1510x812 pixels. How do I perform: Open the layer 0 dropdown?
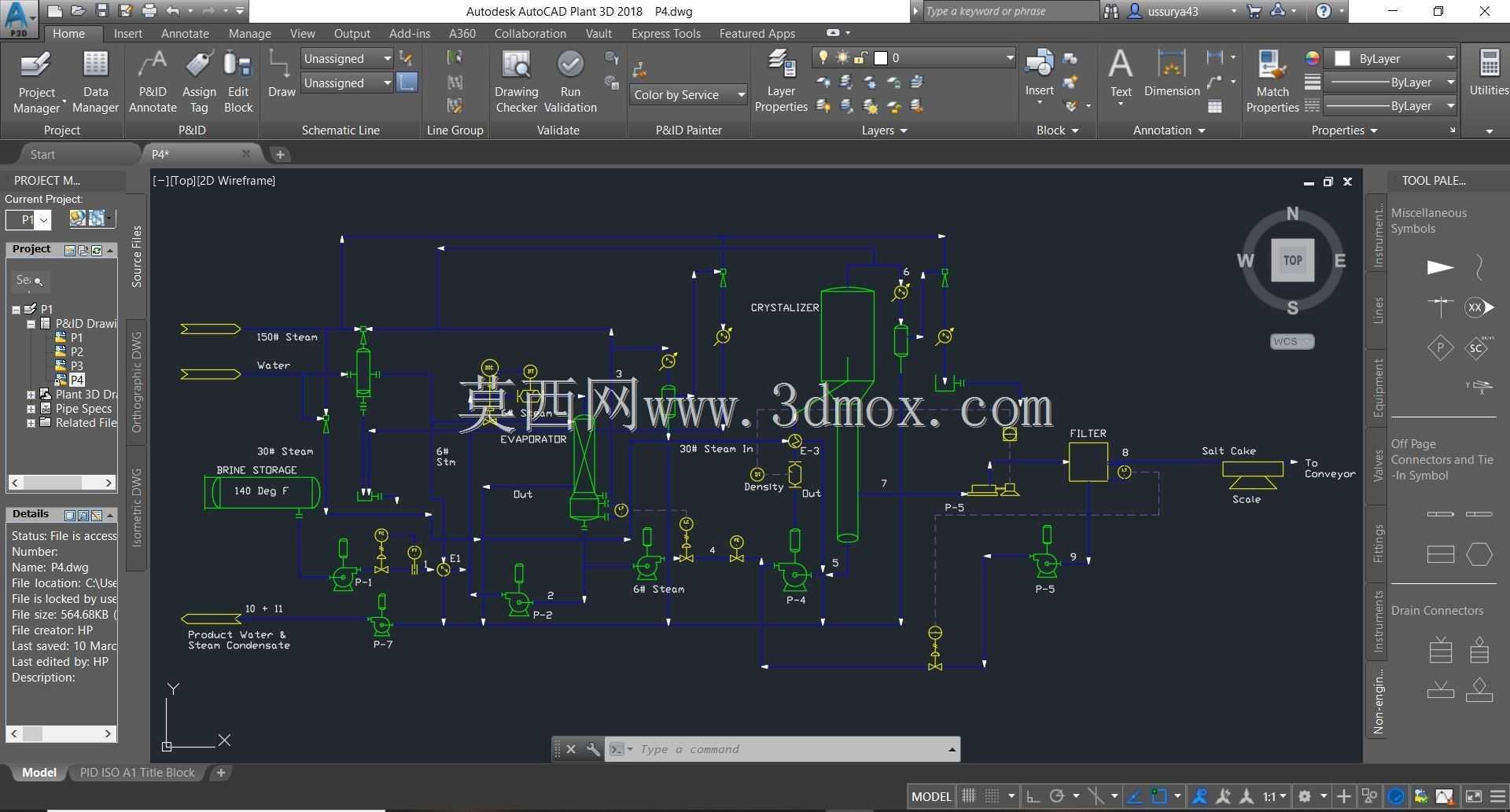(914, 57)
